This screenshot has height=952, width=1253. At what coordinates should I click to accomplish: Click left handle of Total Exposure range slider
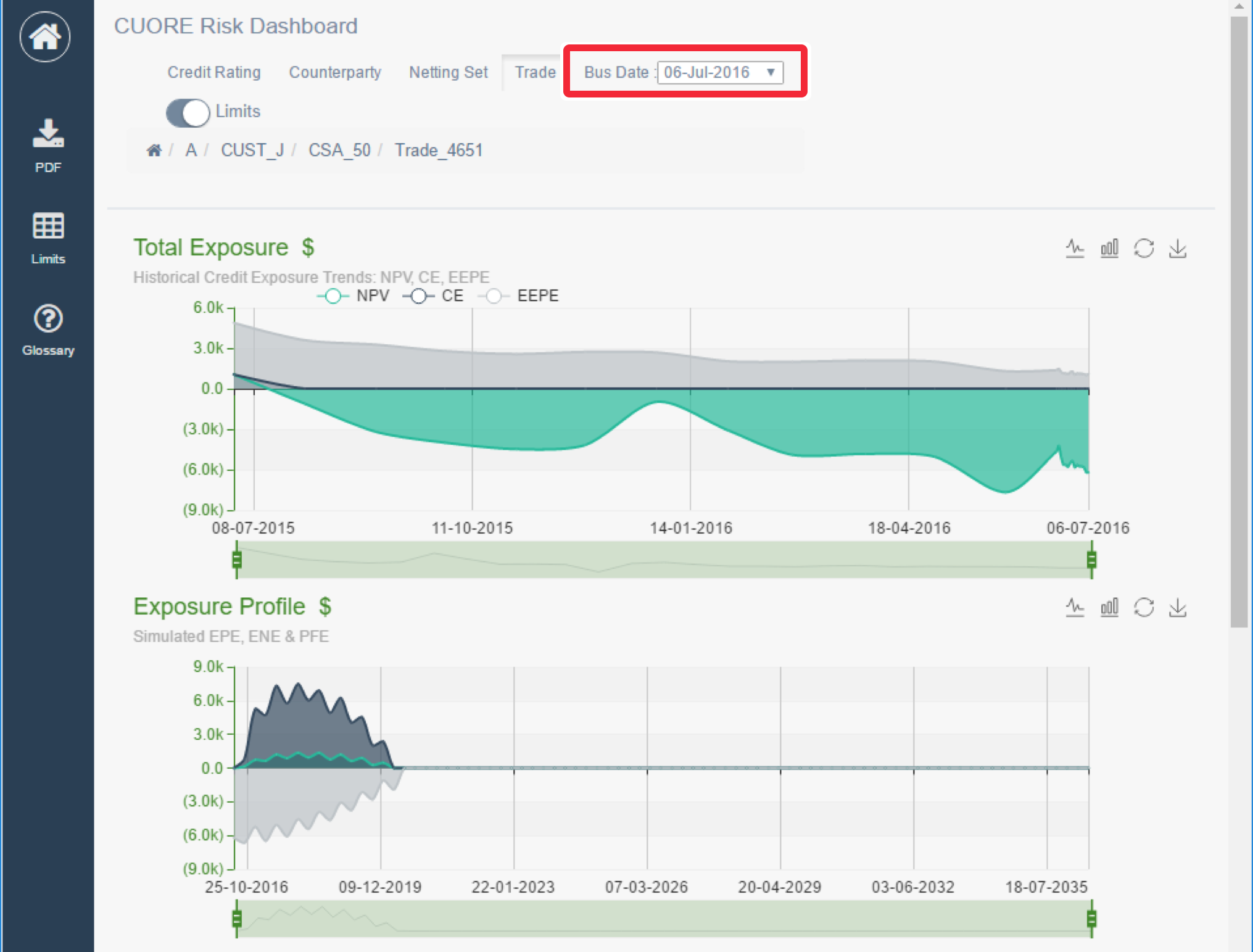(x=237, y=560)
